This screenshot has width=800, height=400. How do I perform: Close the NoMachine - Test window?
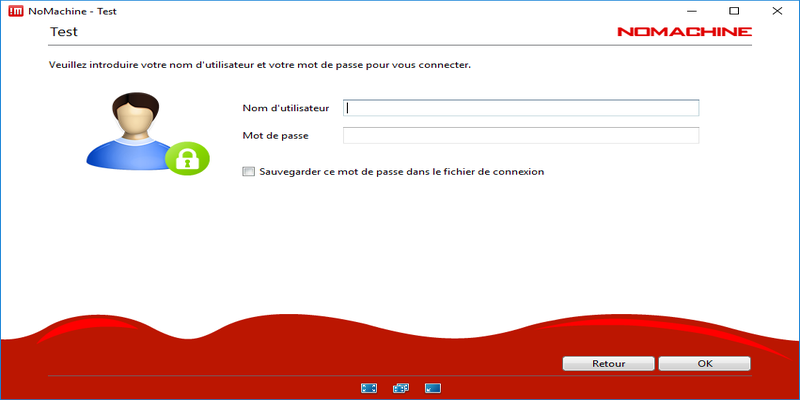[x=777, y=11]
